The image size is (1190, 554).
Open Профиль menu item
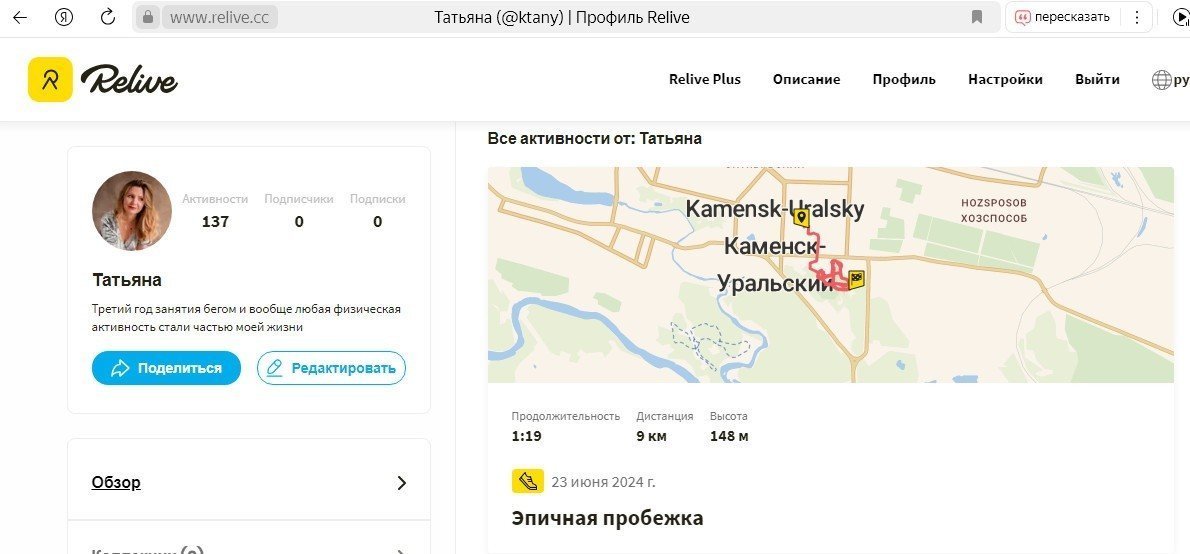pos(904,79)
